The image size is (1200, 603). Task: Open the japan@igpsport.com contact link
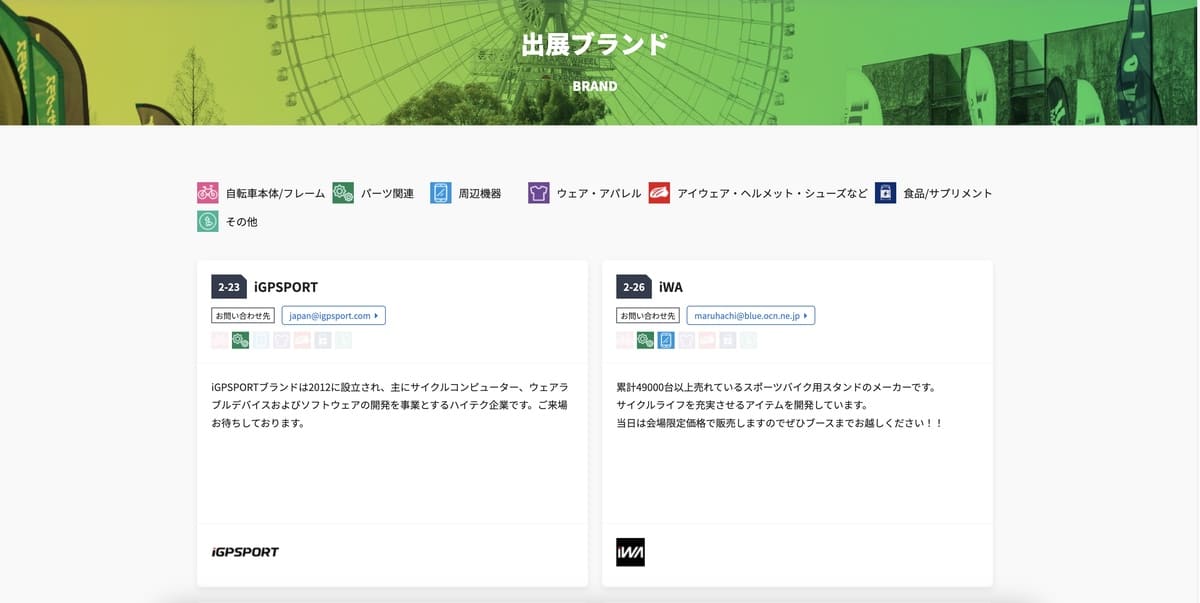[334, 315]
